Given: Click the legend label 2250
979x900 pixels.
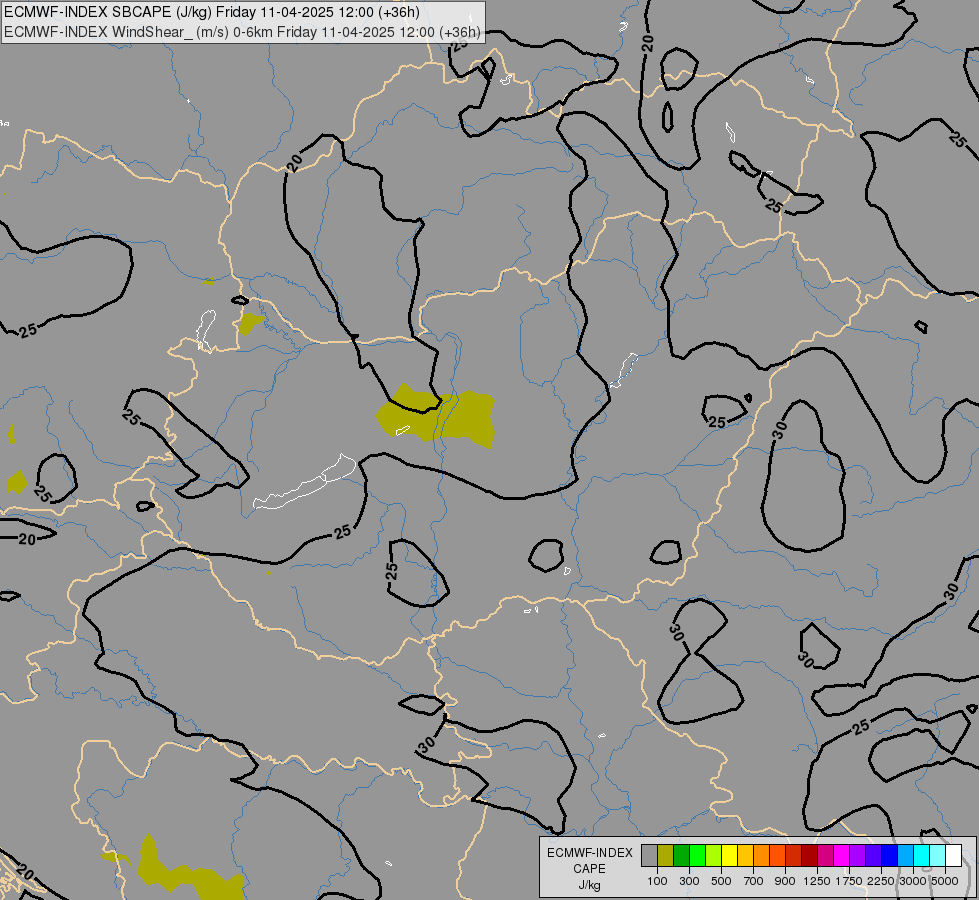Looking at the screenshot, I should (x=881, y=881).
